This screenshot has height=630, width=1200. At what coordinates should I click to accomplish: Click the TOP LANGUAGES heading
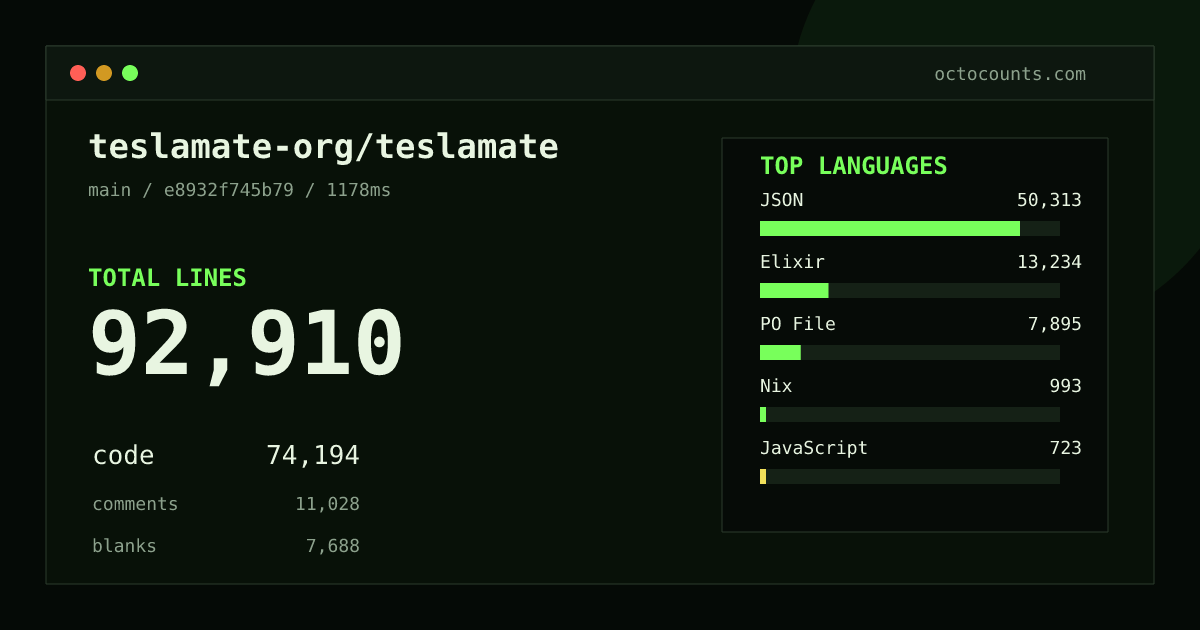(853, 166)
